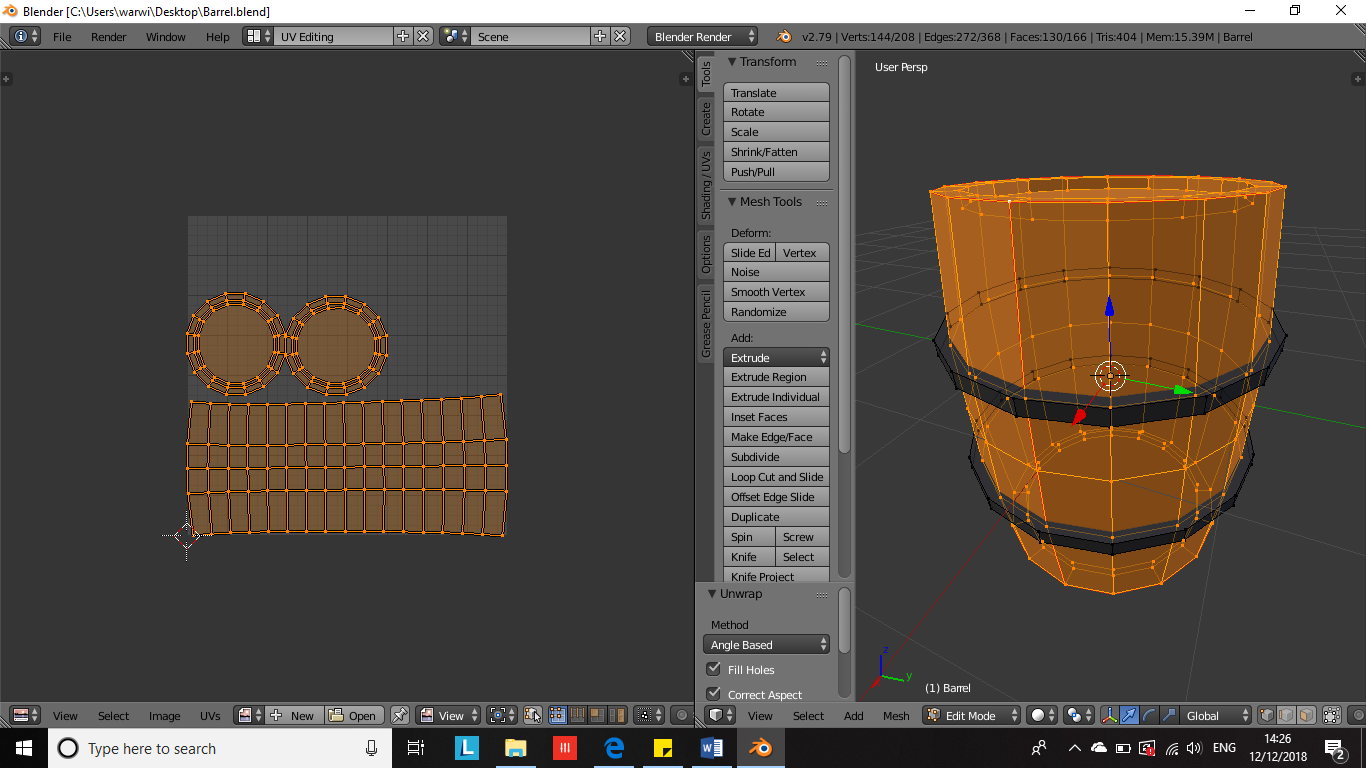1366x768 pixels.
Task: Click the pin image icon in UV editor header
Action: coord(400,715)
